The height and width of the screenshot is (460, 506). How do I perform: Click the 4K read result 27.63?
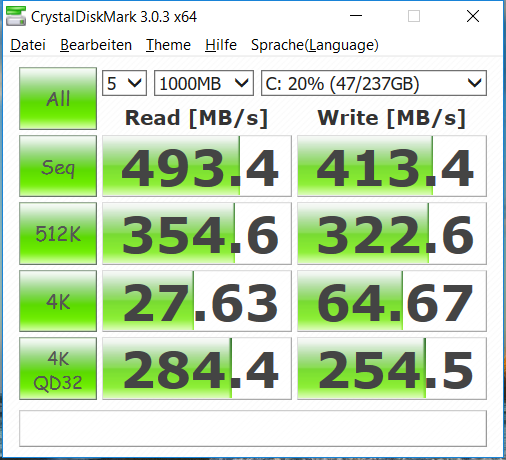197,301
